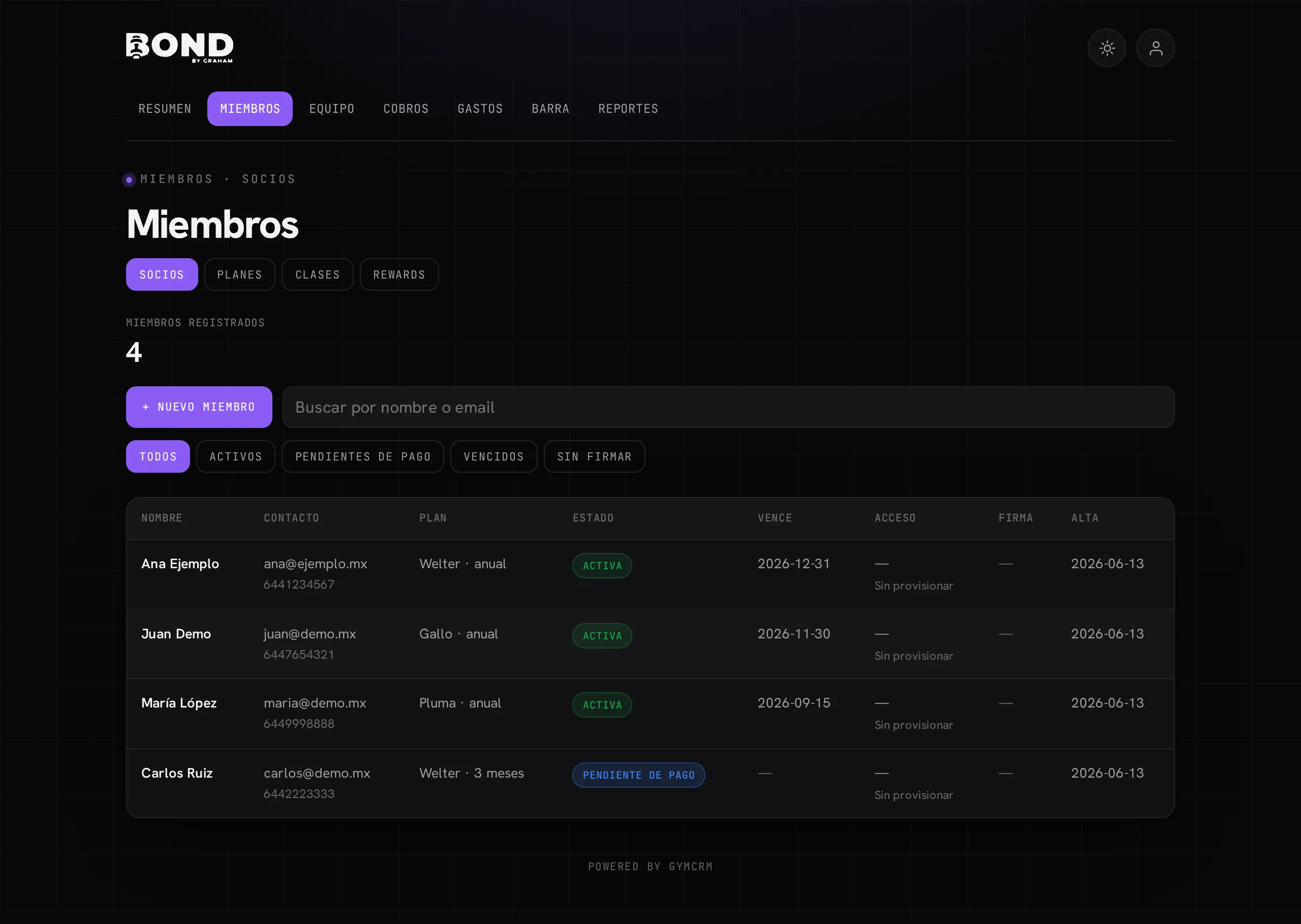The image size is (1301, 924).
Task: Open the Equipo tab
Action: click(x=332, y=109)
